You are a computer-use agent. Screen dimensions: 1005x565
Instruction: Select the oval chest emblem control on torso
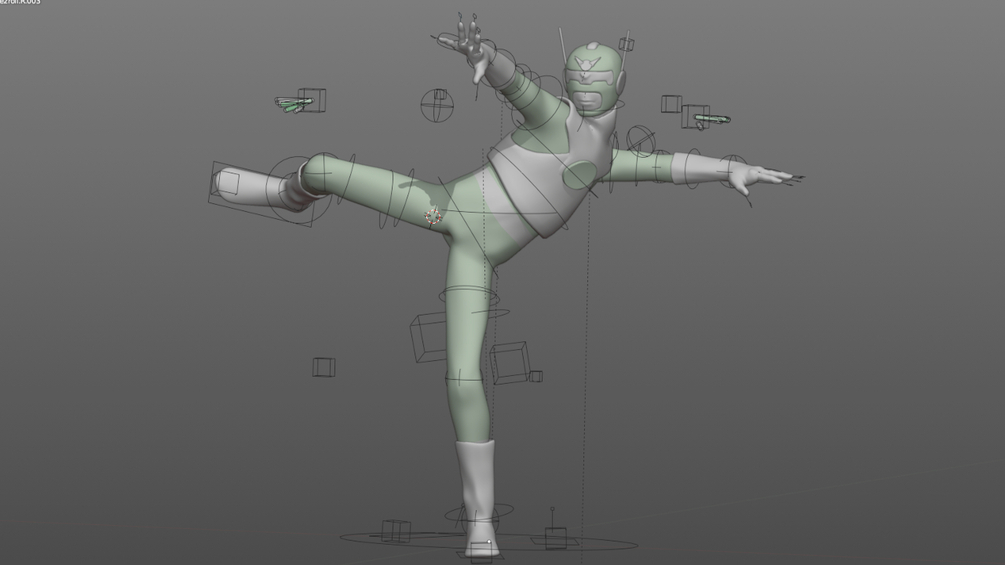pos(580,175)
